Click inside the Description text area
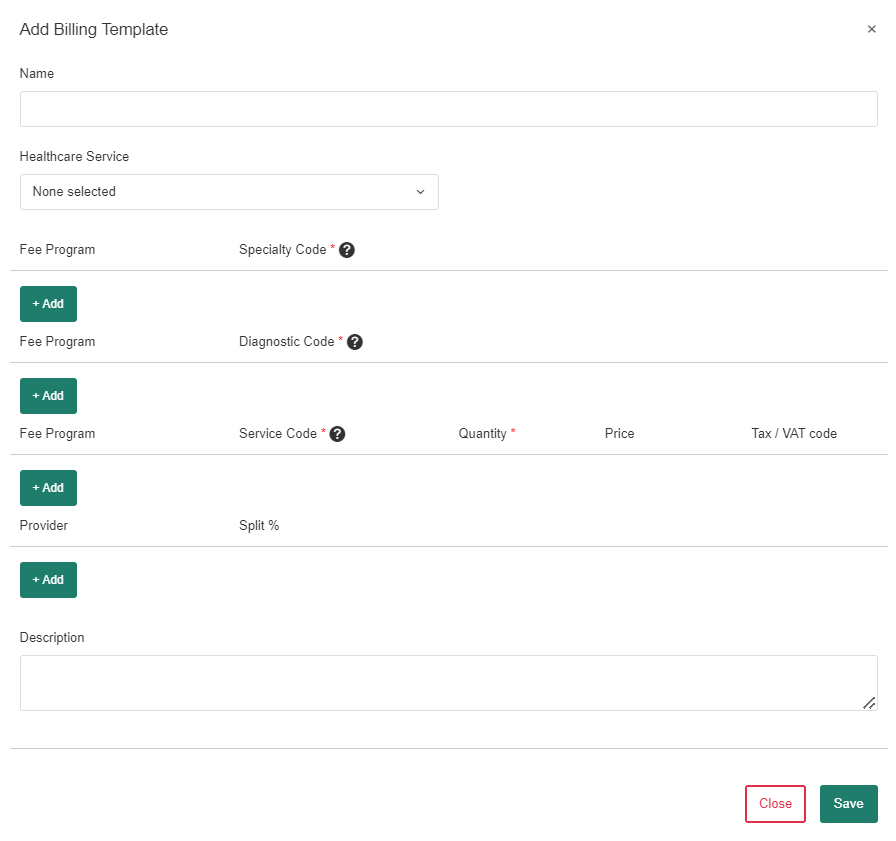The image size is (896, 841). (x=449, y=683)
